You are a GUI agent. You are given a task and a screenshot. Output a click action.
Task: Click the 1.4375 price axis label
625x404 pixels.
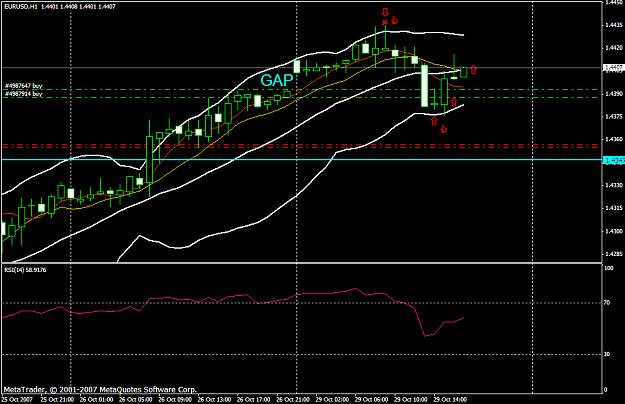(613, 116)
